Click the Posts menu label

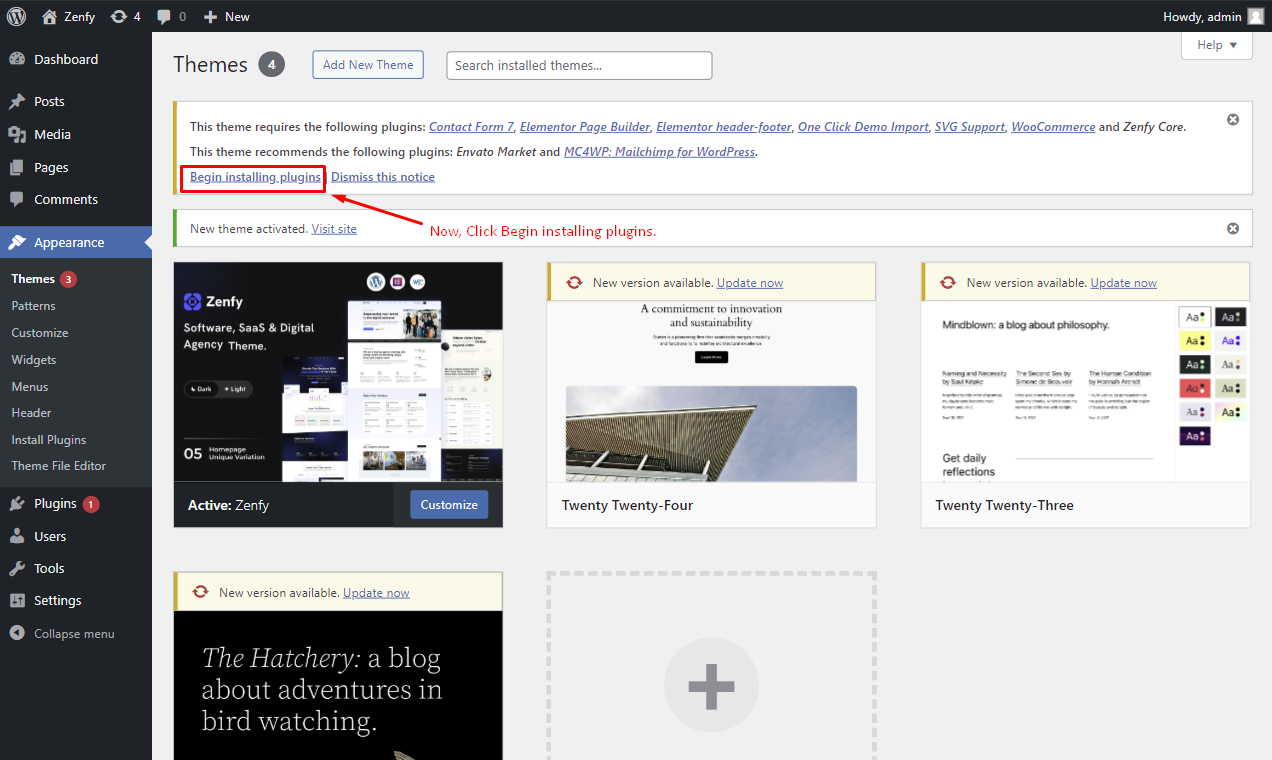[49, 101]
